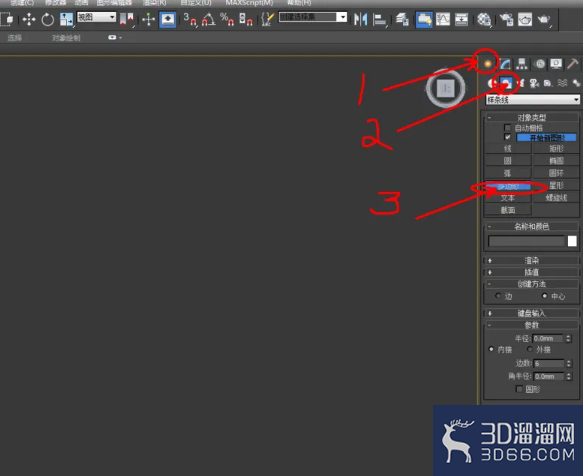The width and height of the screenshot is (583, 476).
Task: Collapse the 创建方法 rollout
Action: 531,284
